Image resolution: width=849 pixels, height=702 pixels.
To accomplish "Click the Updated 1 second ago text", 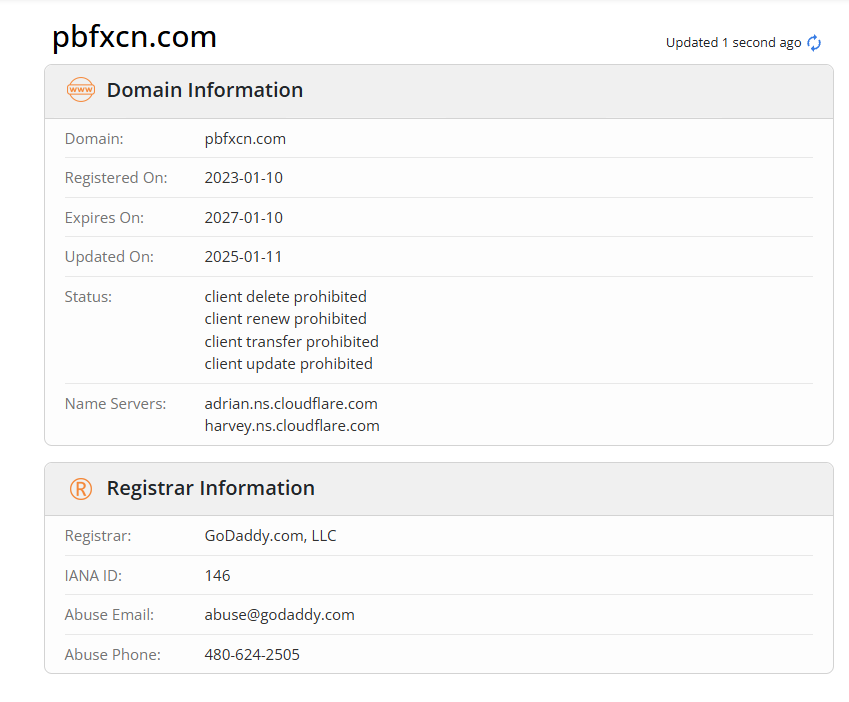I will tap(733, 43).
